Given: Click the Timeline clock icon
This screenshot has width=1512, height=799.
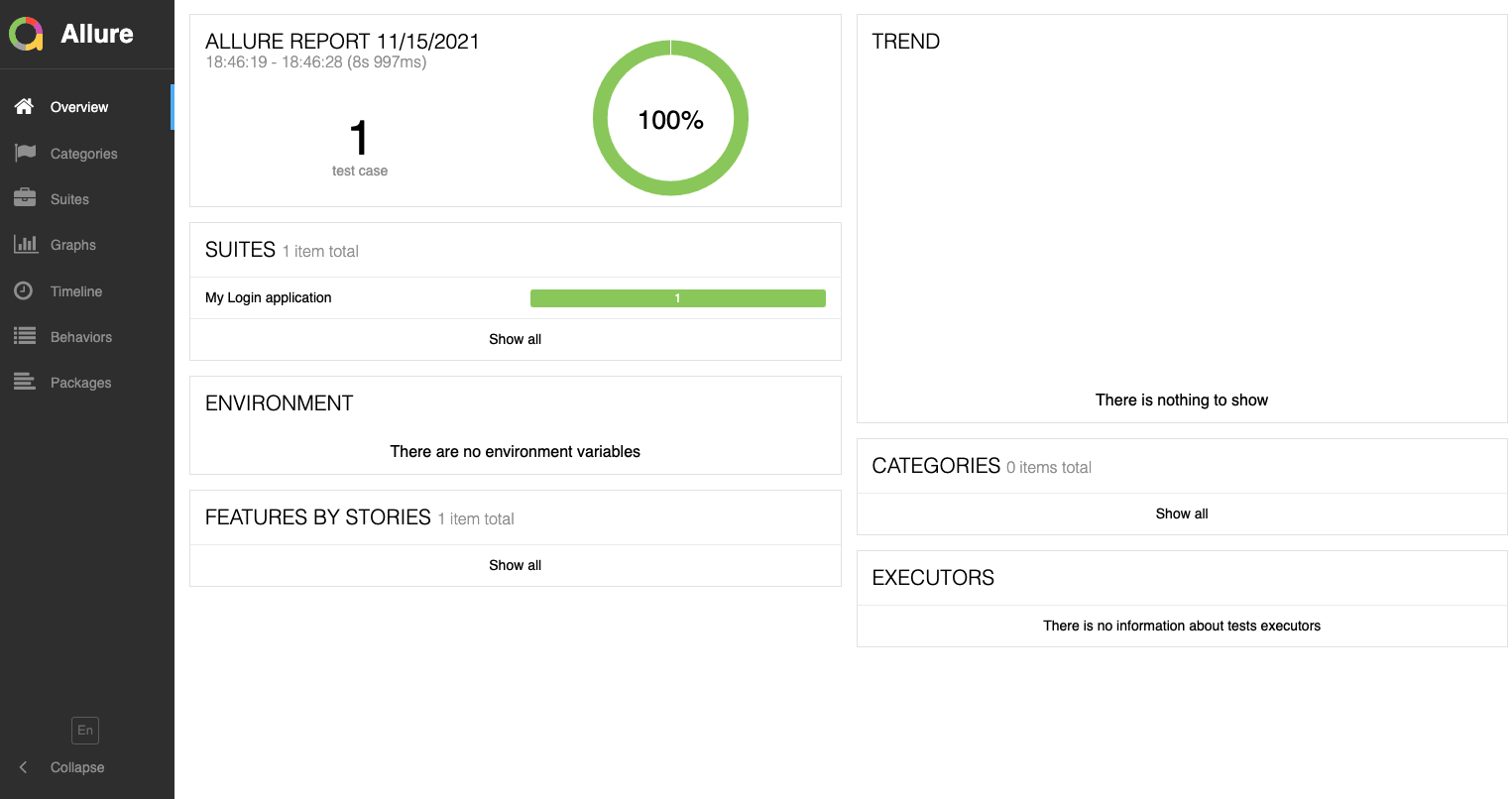Looking at the screenshot, I should tap(24, 290).
